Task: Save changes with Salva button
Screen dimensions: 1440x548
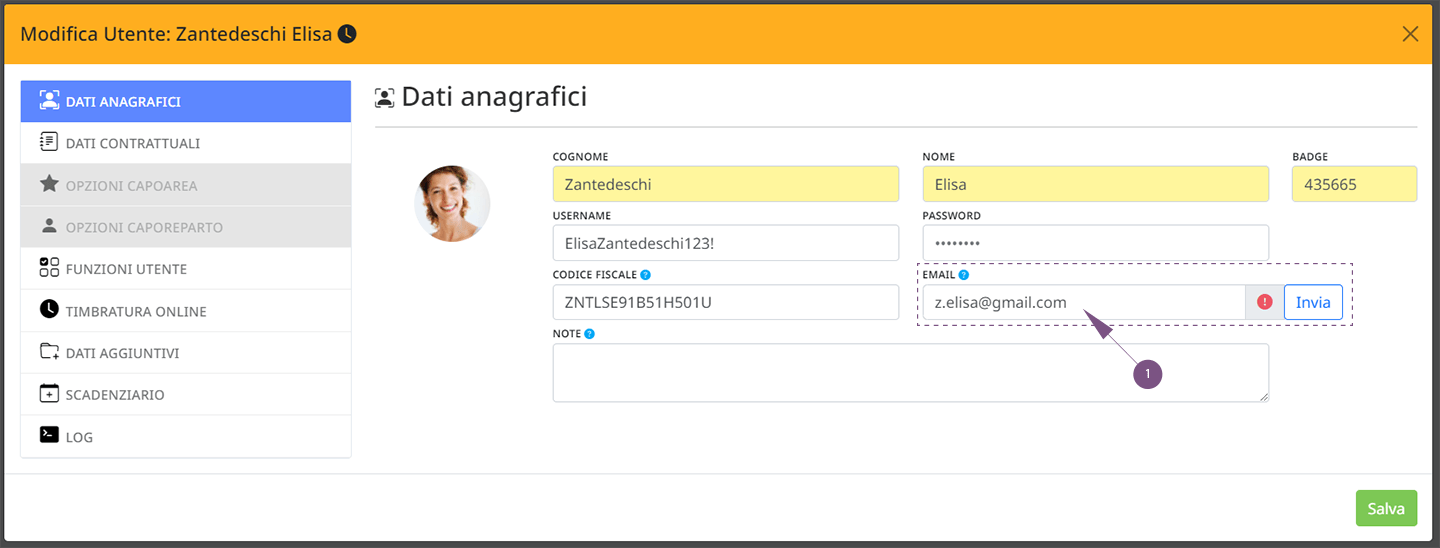Action: tap(1386, 508)
